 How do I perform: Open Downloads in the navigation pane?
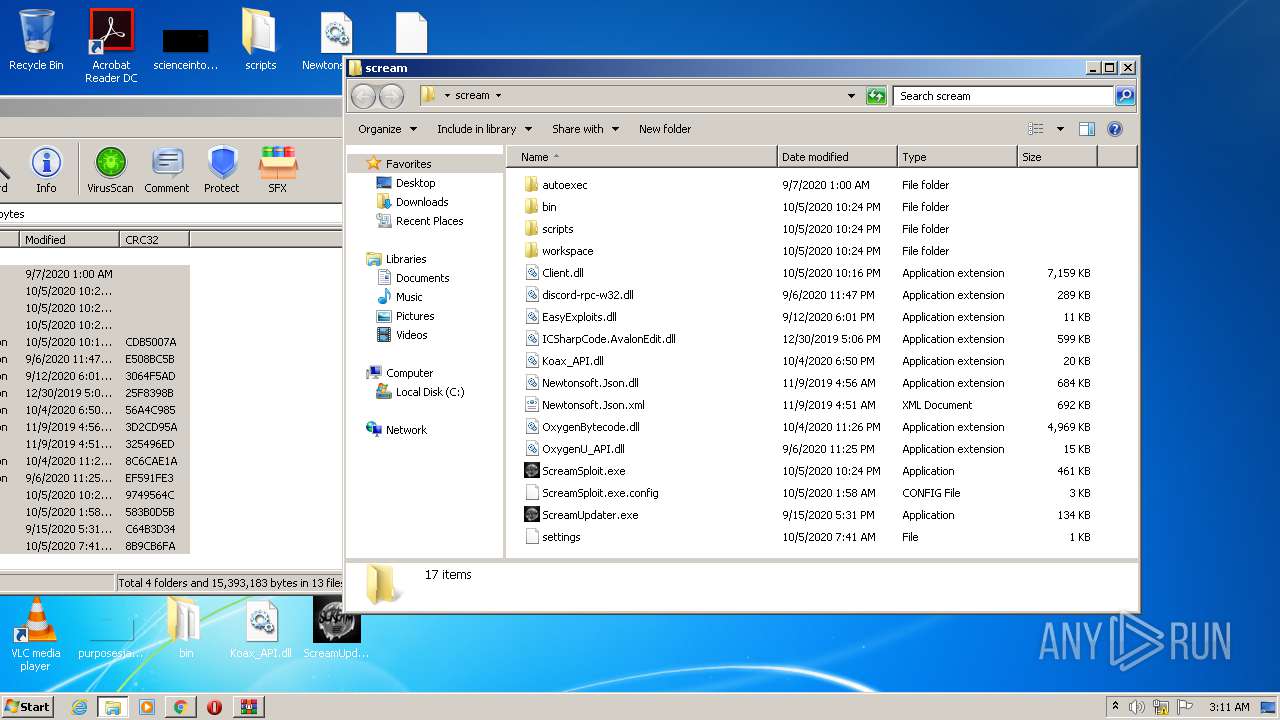pos(421,202)
